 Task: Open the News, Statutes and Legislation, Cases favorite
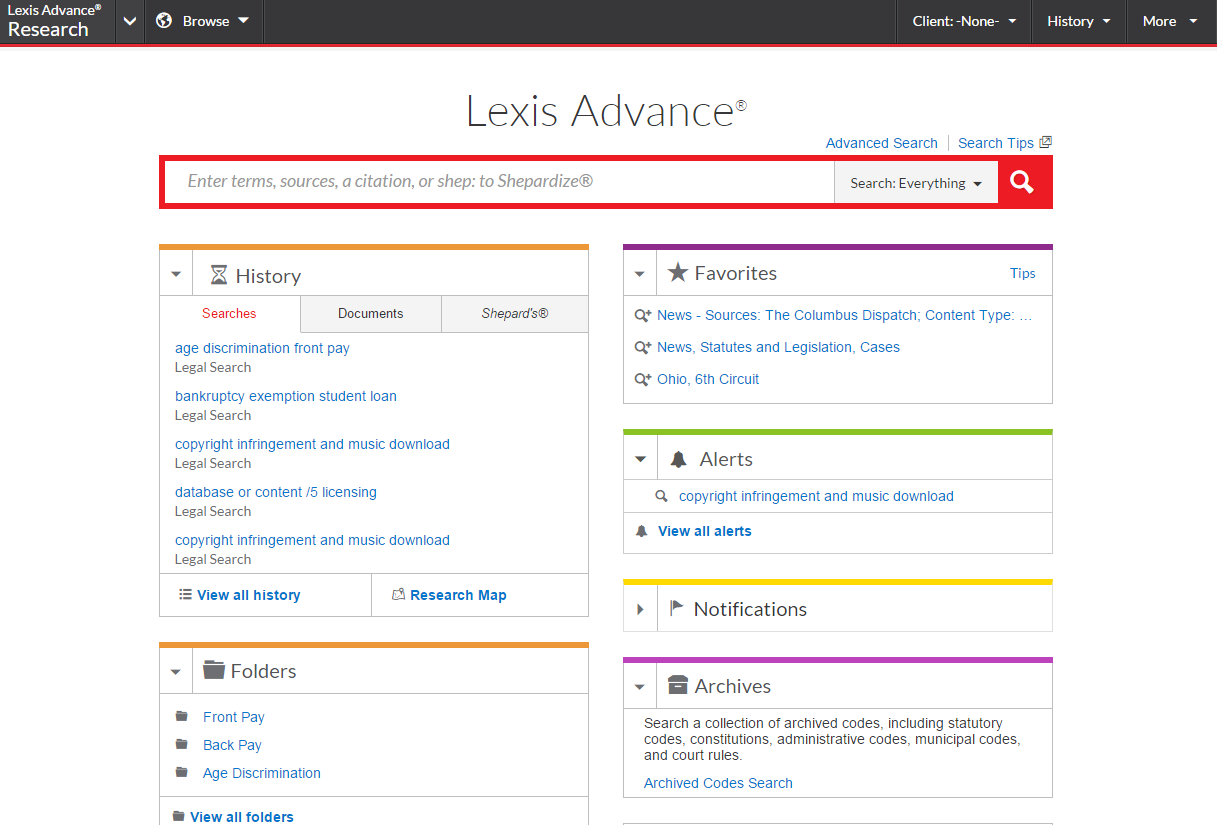pos(778,347)
